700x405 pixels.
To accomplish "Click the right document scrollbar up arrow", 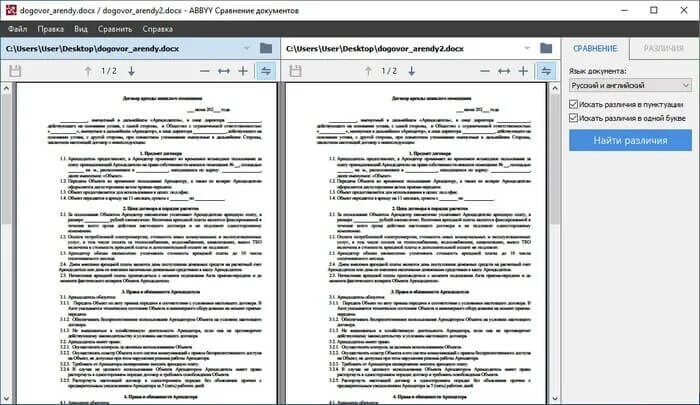I will (554, 88).
